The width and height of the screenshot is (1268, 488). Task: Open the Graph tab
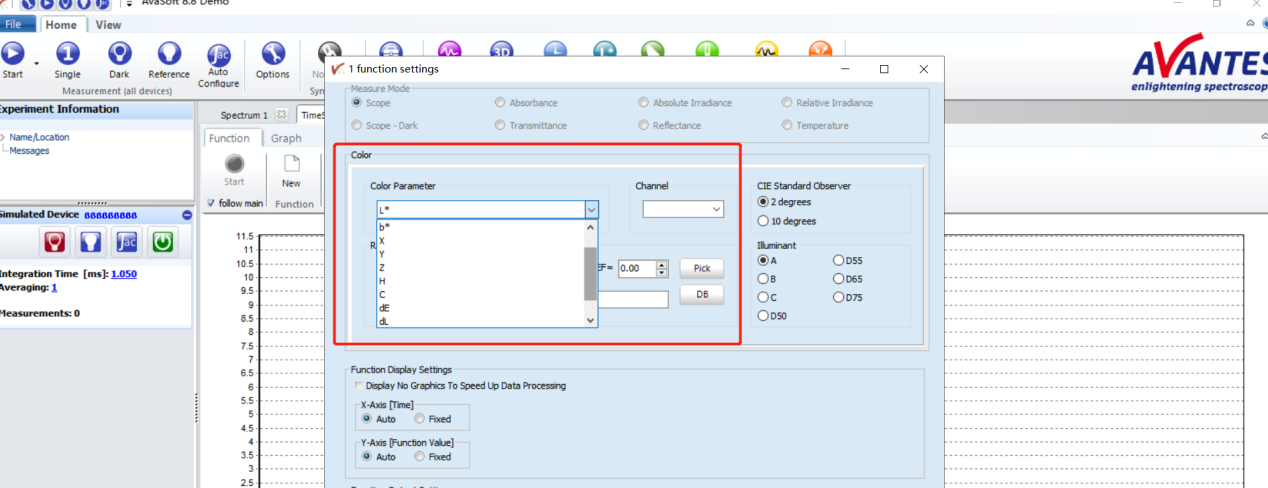tap(286, 138)
